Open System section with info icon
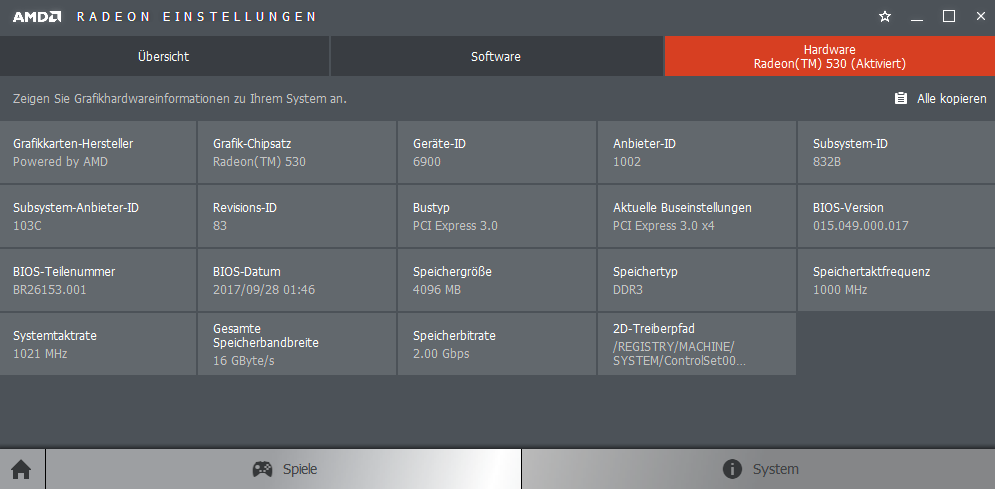Screen dimensions: 995x489 (759, 469)
